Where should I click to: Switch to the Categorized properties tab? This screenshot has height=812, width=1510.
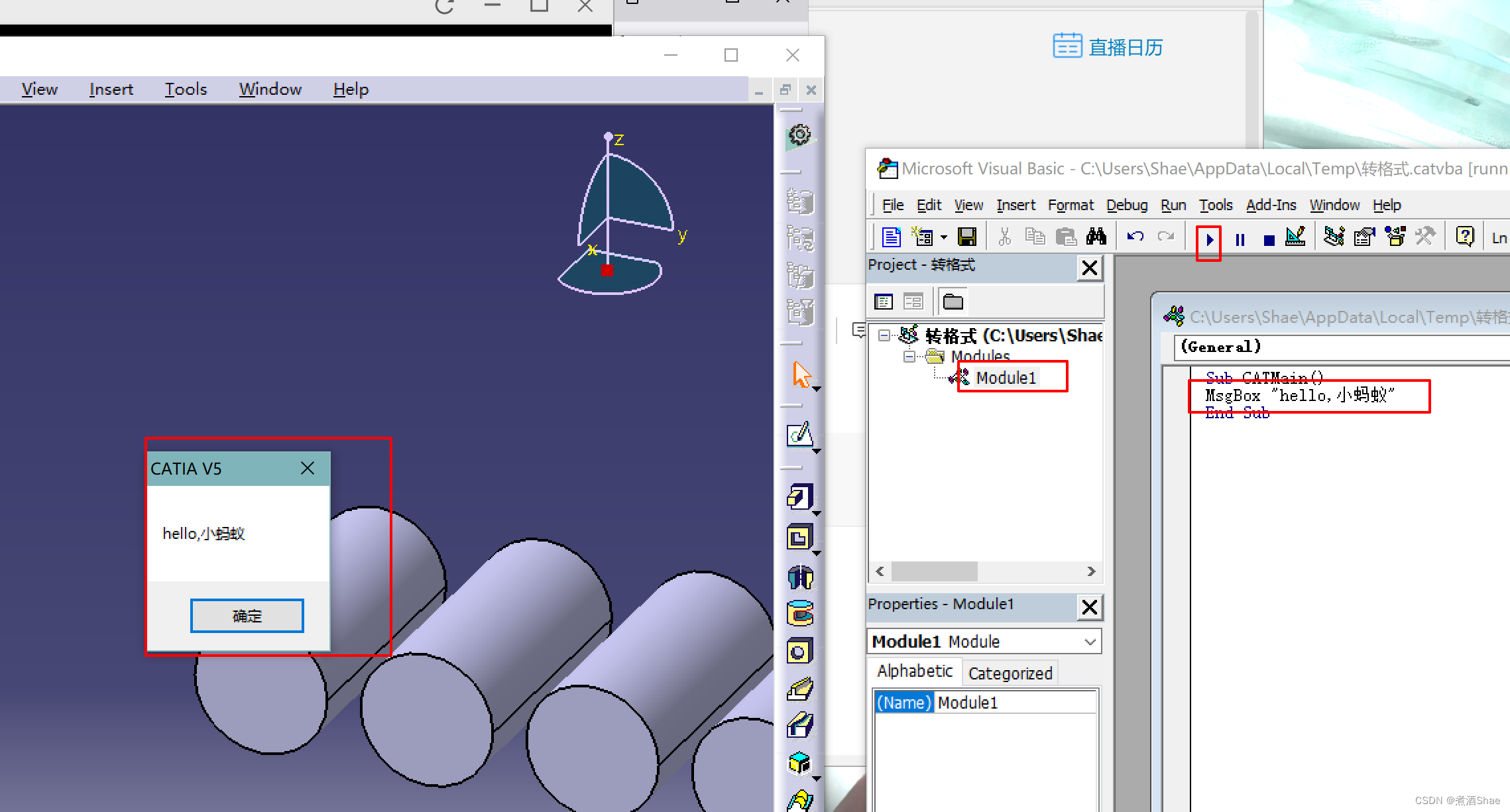pos(1010,673)
